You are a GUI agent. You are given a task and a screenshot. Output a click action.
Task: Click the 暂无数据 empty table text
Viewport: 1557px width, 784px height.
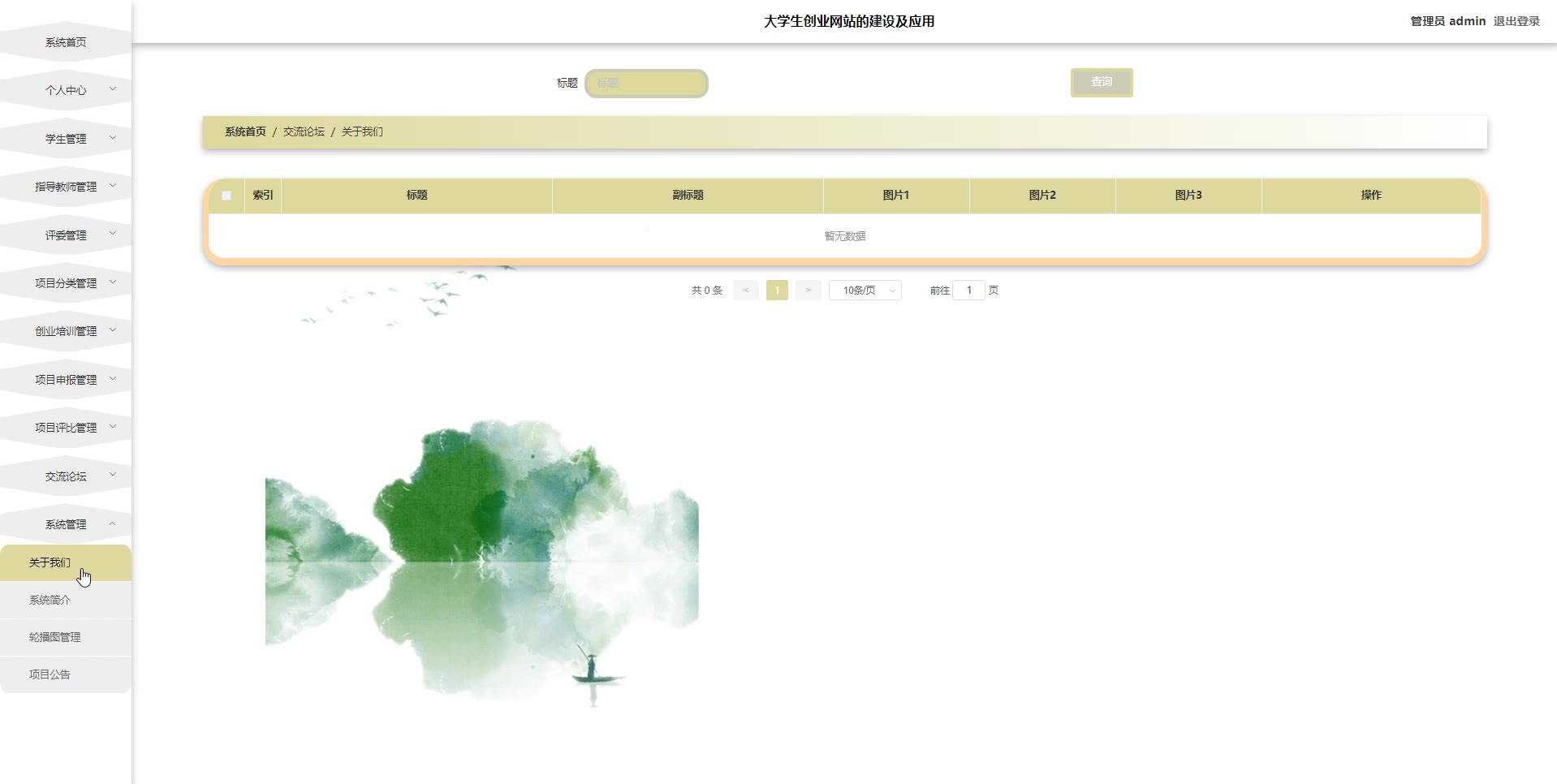(x=845, y=236)
